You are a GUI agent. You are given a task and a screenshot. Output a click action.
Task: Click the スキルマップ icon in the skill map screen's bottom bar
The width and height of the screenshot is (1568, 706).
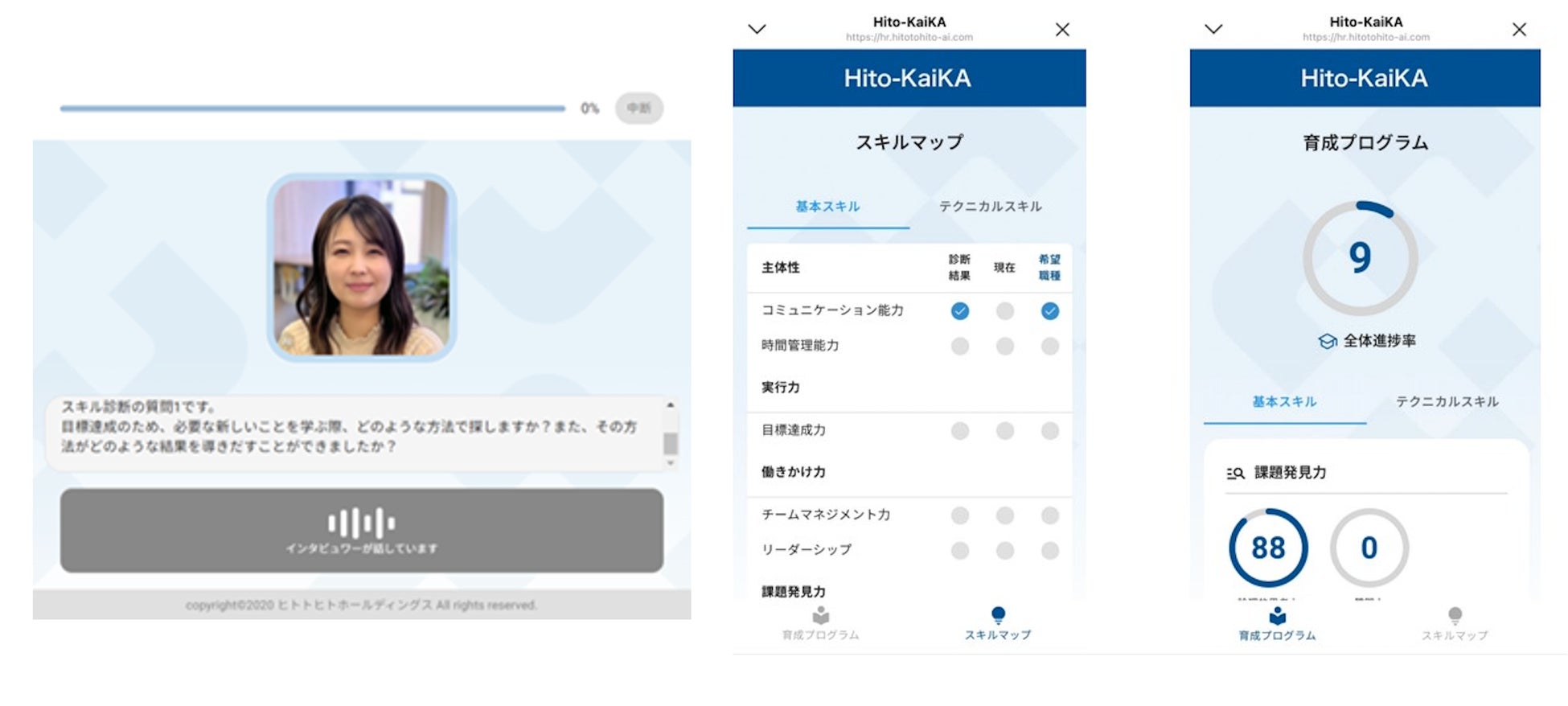pos(998,616)
